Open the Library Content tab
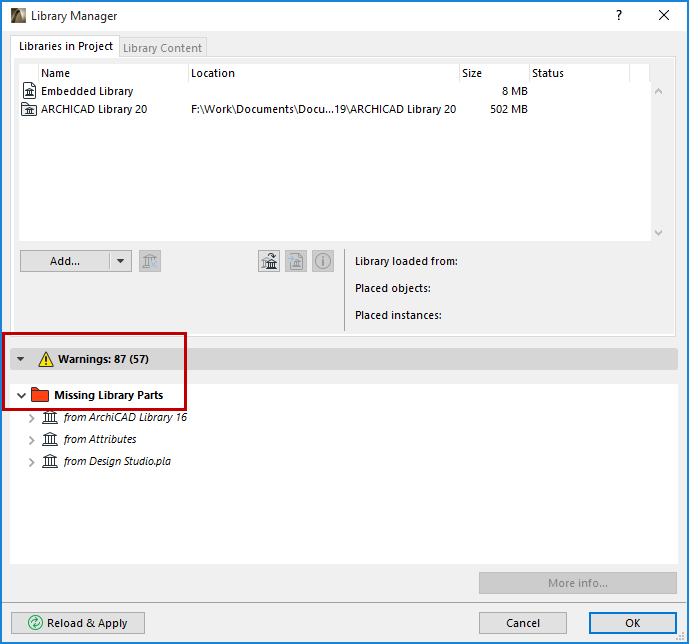 pos(163,48)
